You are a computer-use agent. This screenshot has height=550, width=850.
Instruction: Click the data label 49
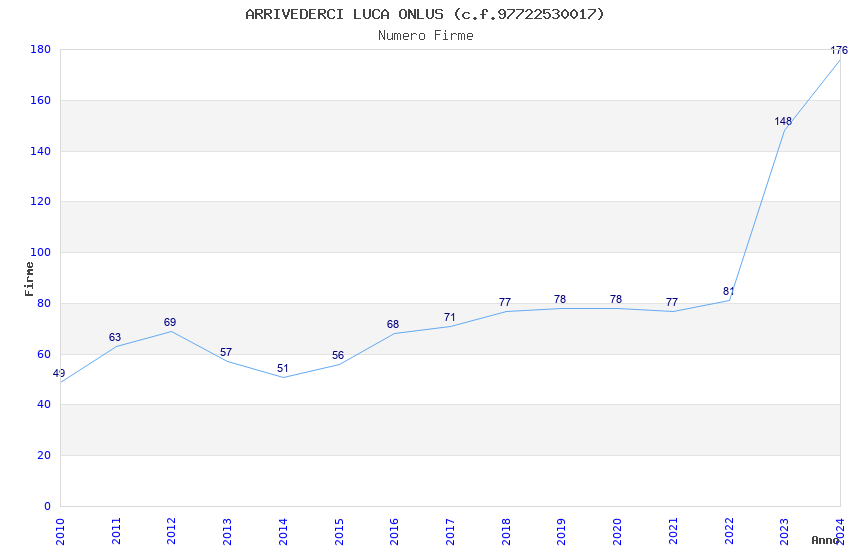[59, 373]
